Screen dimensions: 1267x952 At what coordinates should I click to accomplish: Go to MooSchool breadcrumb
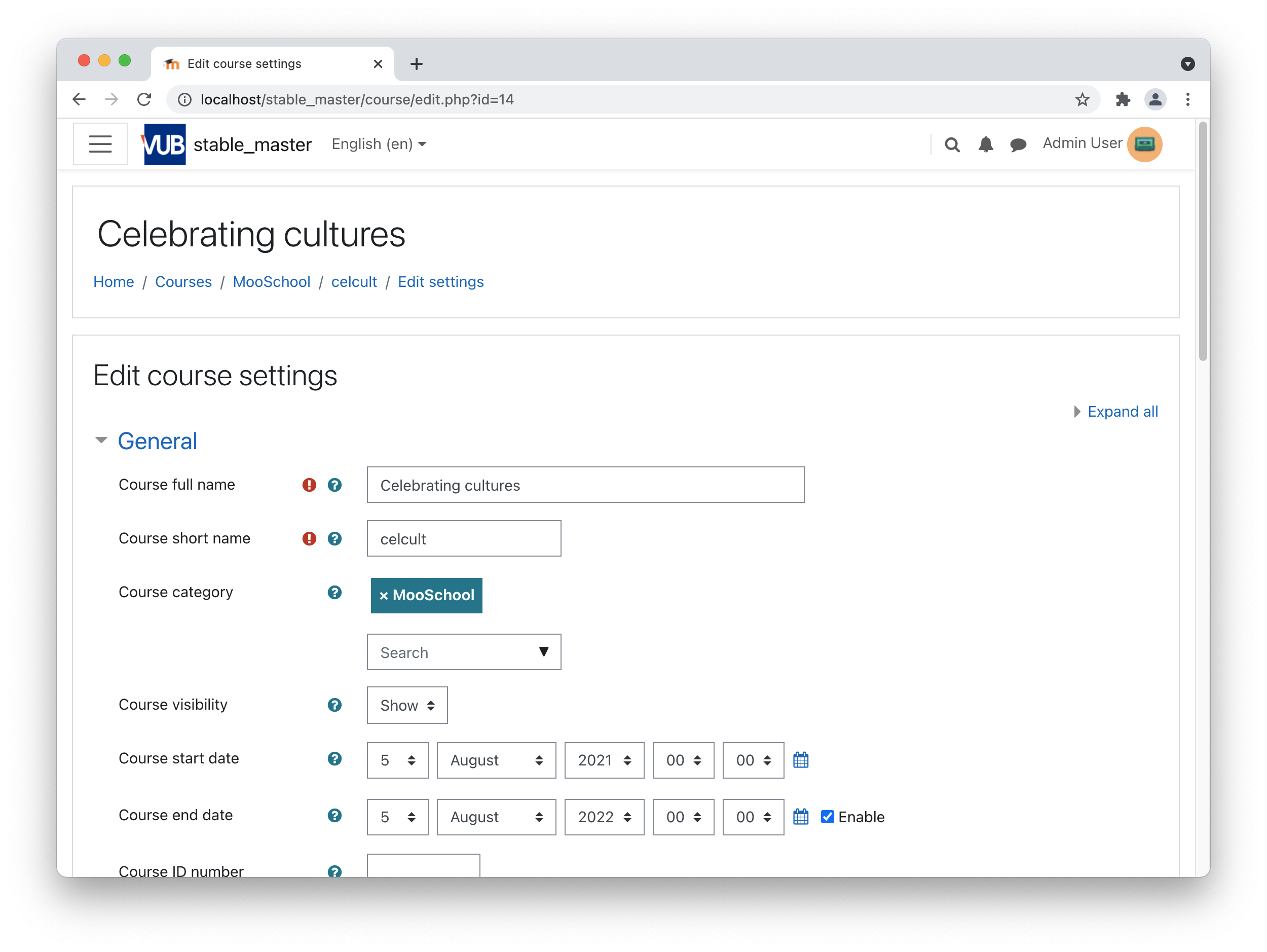point(272,282)
